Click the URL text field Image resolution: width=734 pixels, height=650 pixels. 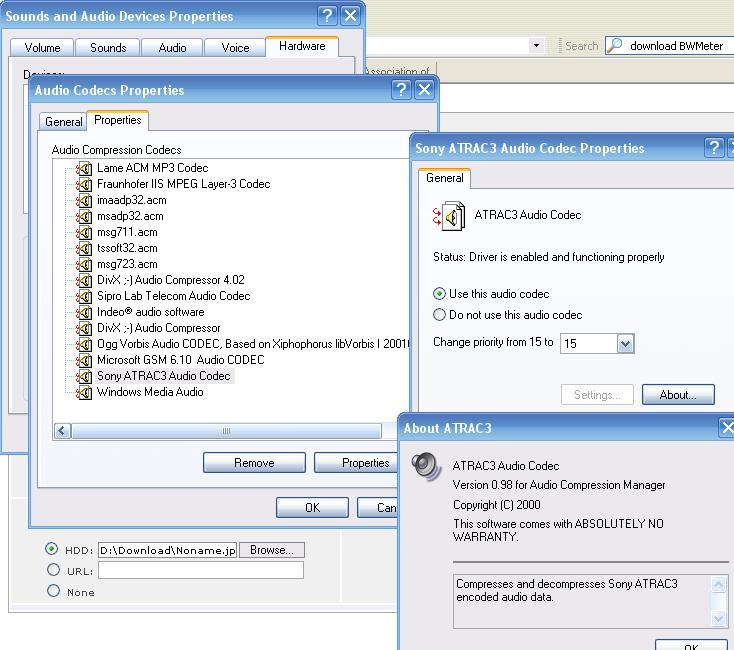201,570
